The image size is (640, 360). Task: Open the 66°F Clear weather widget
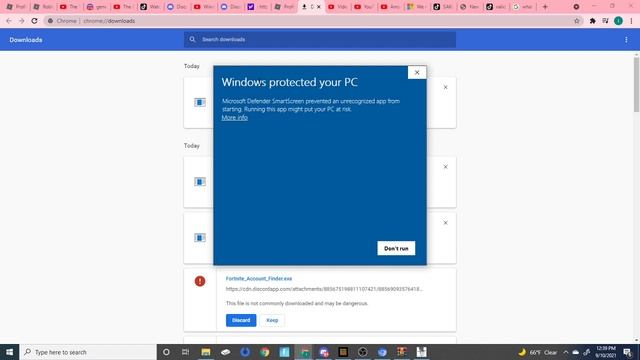[x=538, y=352]
